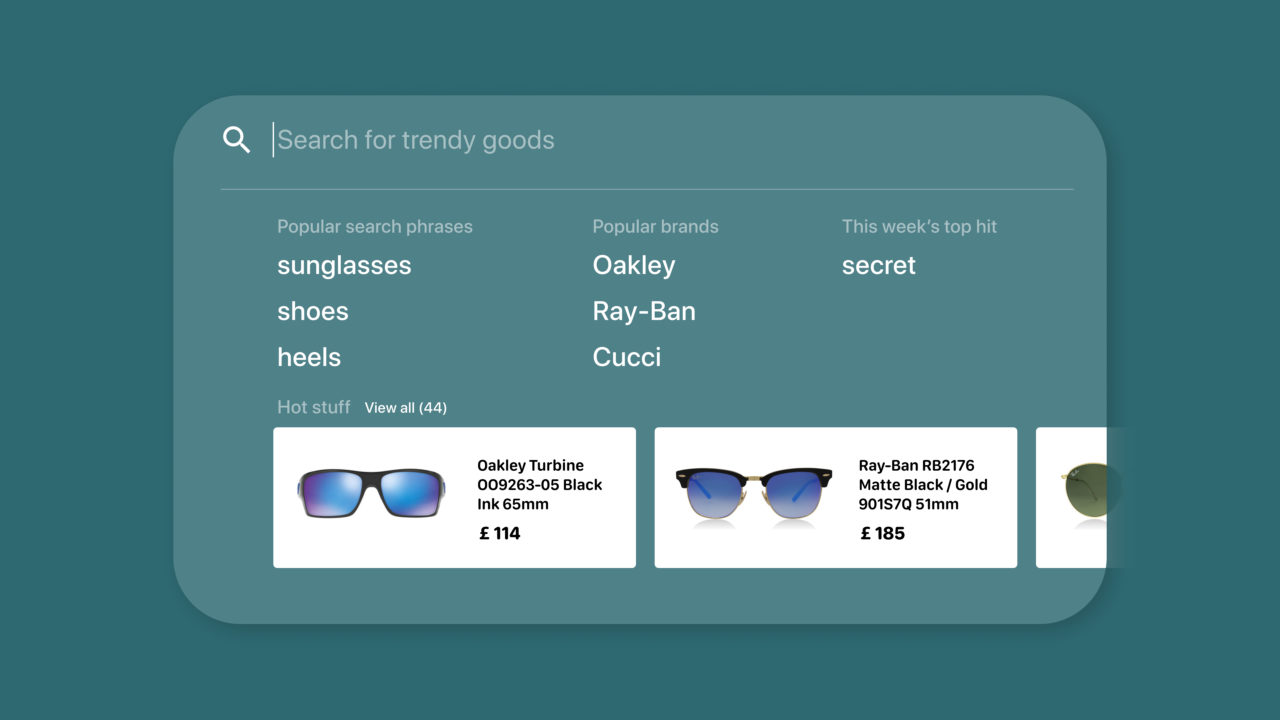The width and height of the screenshot is (1280, 720).
Task: Choose the "shoes" search suggestion
Action: [313, 312]
